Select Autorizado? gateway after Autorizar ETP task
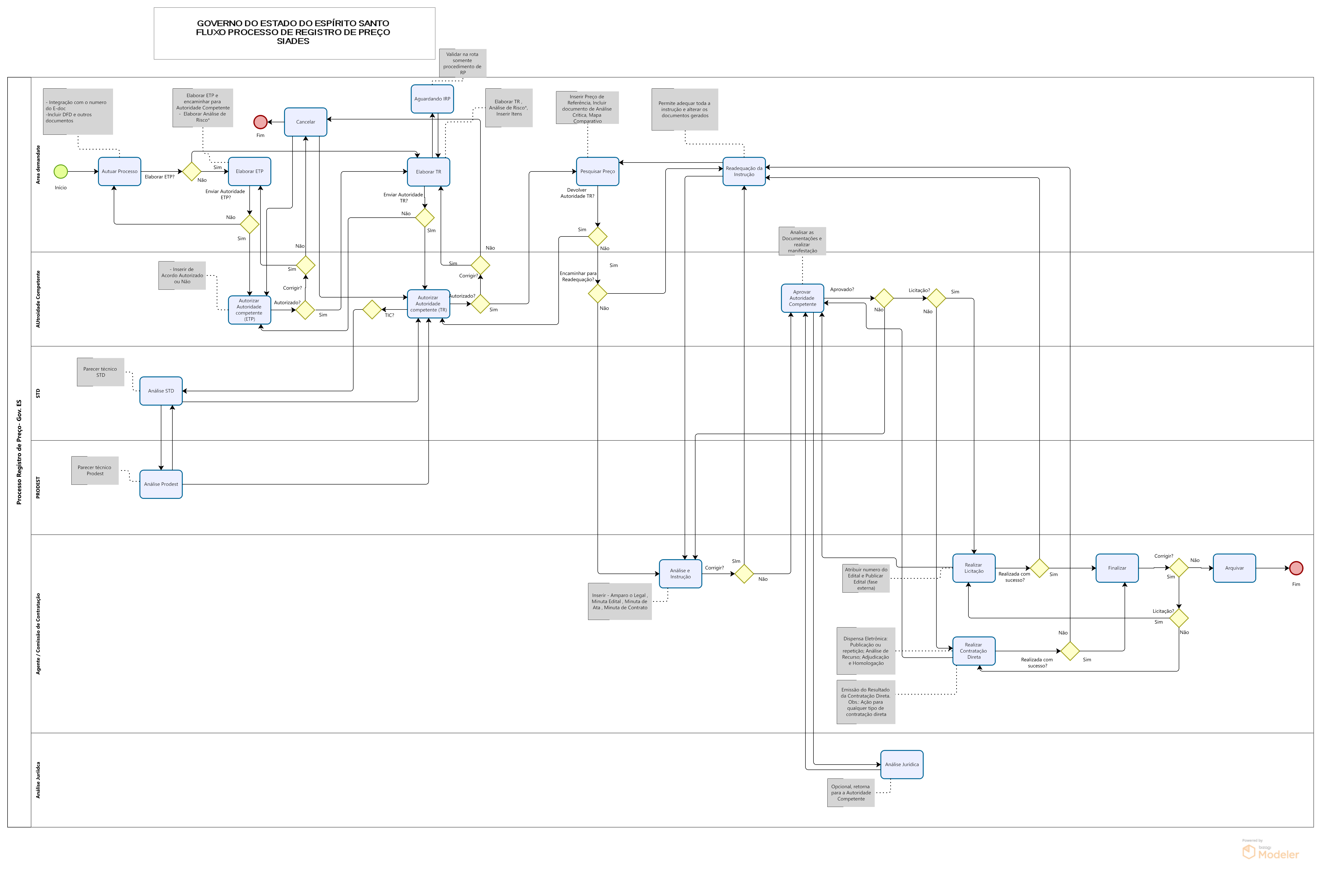This screenshot has height=896, width=1325. (x=305, y=310)
